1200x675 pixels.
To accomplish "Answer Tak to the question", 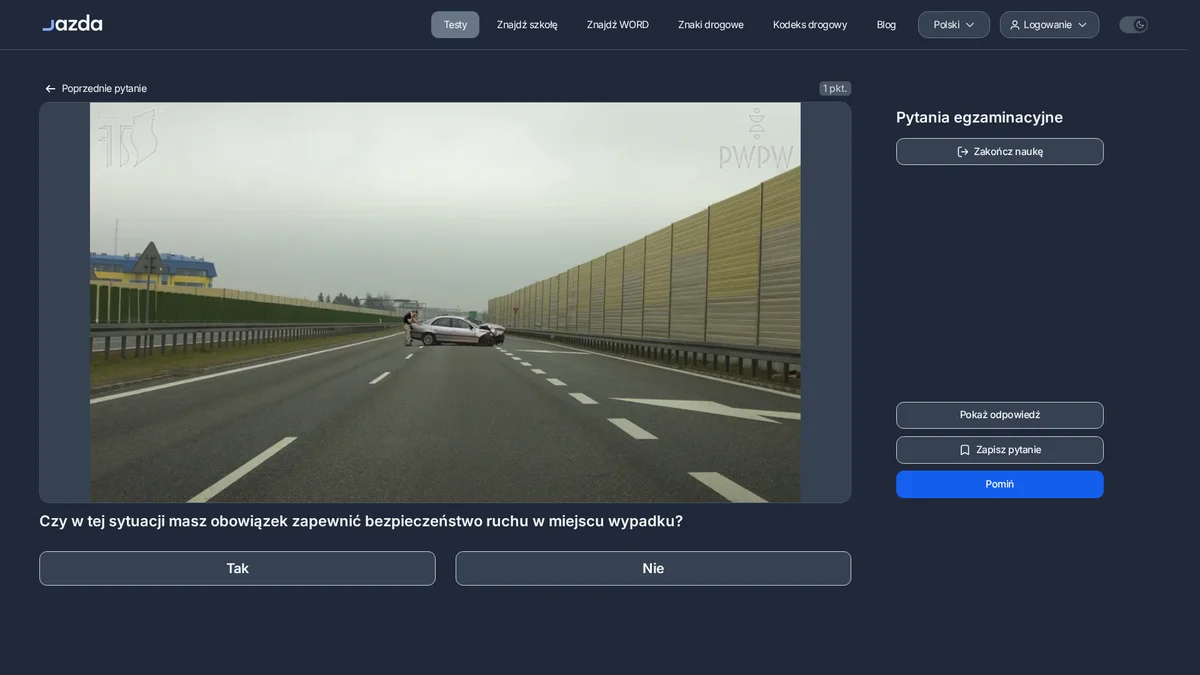I will pyautogui.click(x=237, y=568).
